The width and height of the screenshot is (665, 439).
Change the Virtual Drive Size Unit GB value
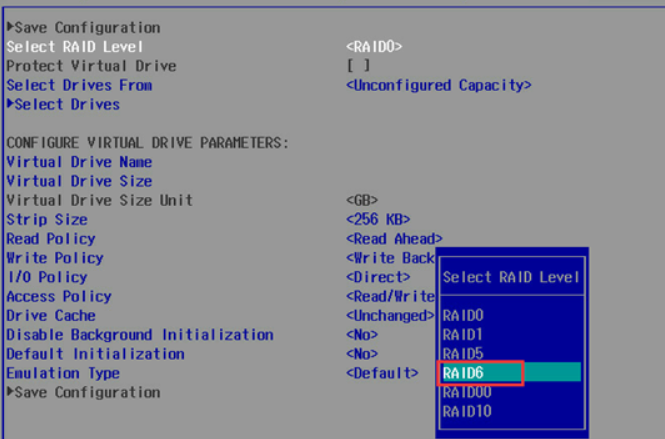point(361,200)
